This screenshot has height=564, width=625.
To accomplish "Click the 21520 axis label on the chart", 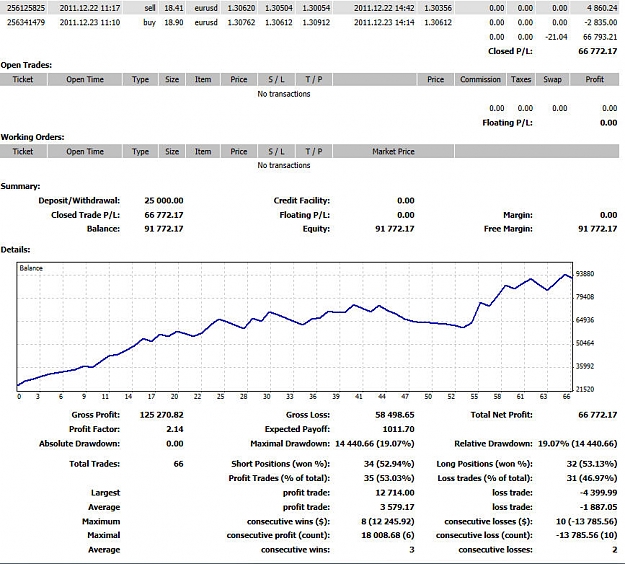I will coord(585,389).
